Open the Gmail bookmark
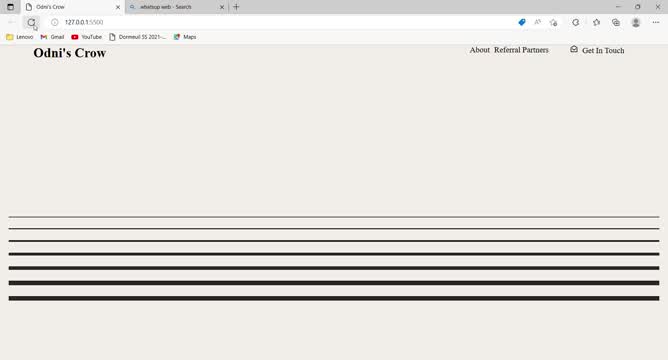 52,37
